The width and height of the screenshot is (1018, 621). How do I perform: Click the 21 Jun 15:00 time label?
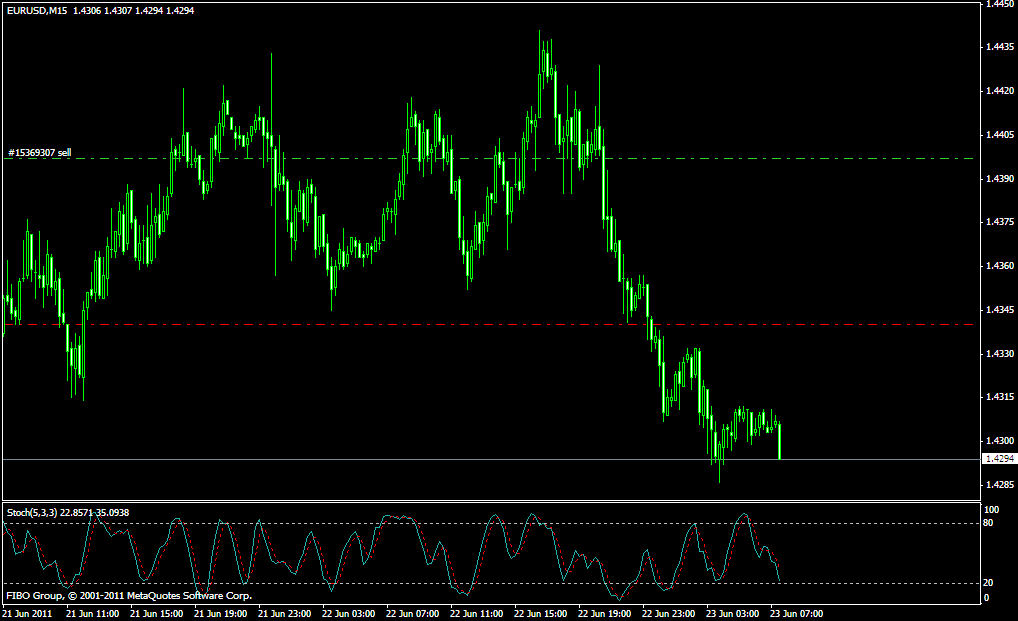tap(156, 614)
